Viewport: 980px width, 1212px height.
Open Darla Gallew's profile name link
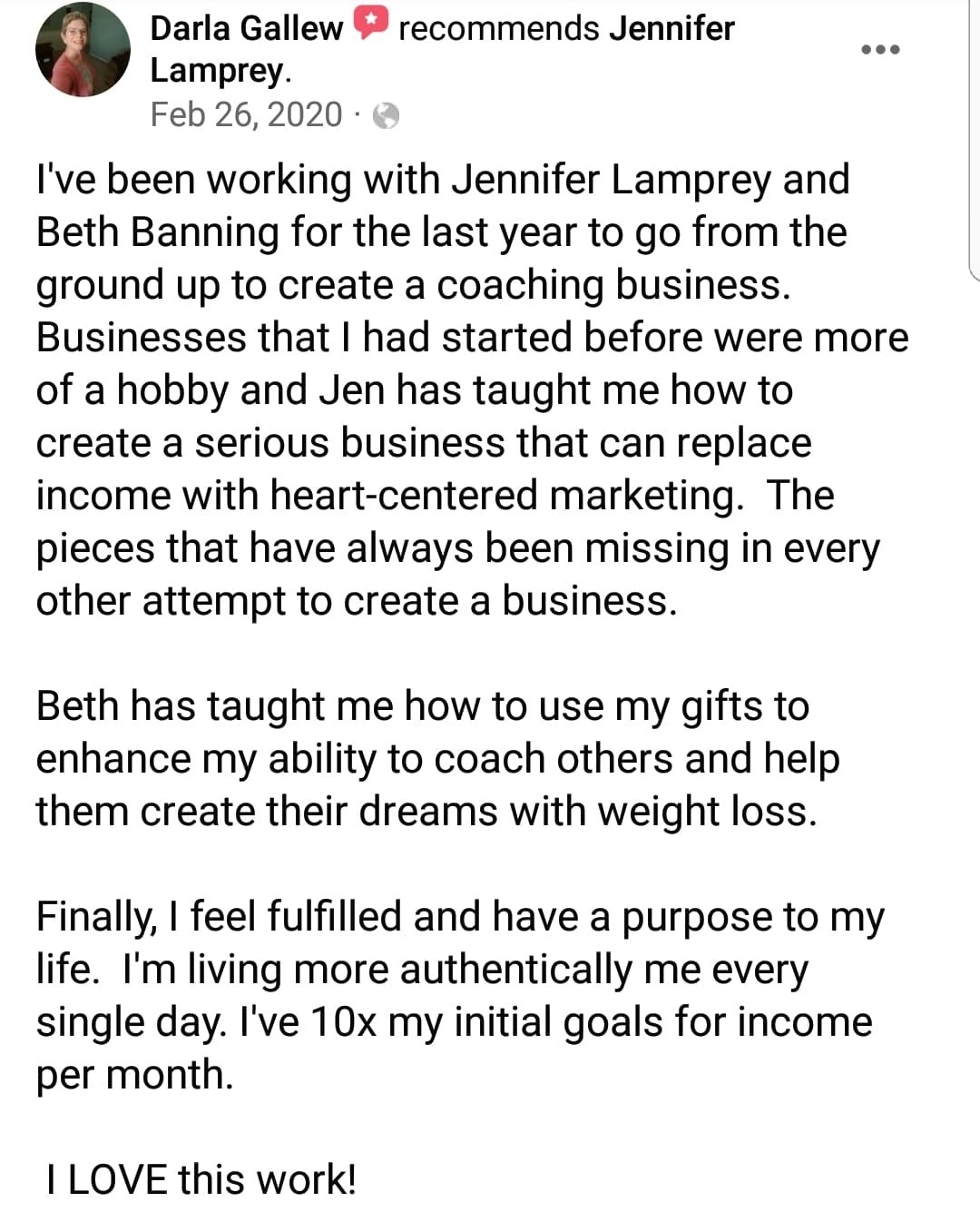pyautogui.click(x=247, y=28)
